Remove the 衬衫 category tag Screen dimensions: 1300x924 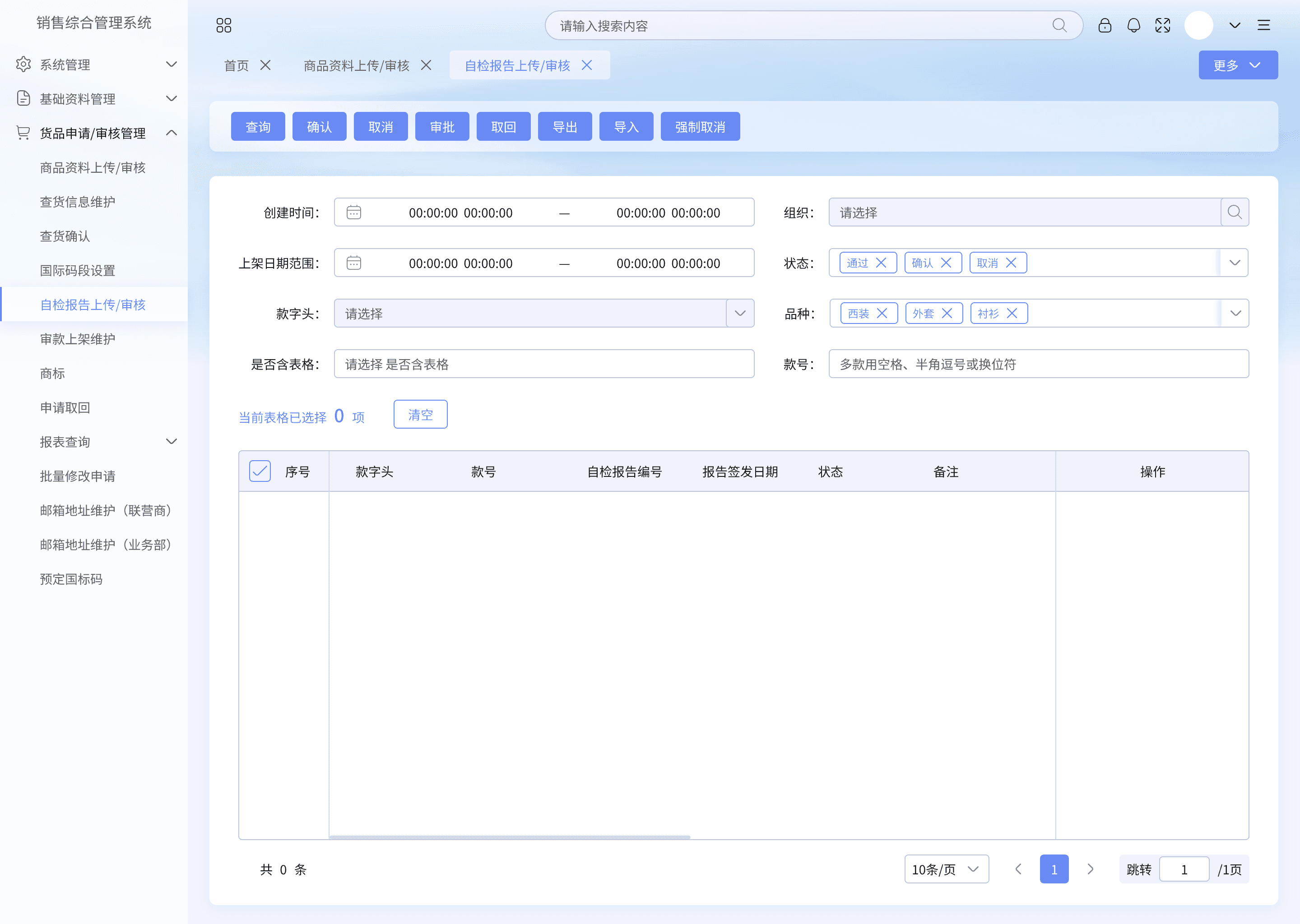(x=1012, y=314)
